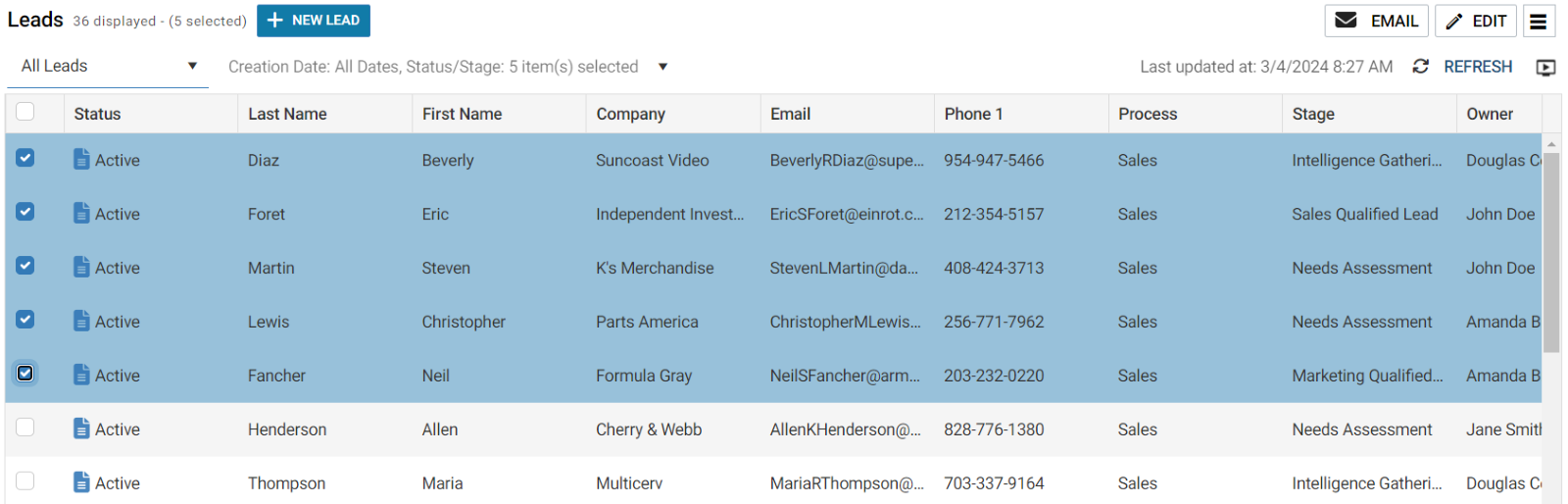Uncheck the checkbox for the Foret lead

[25, 212]
